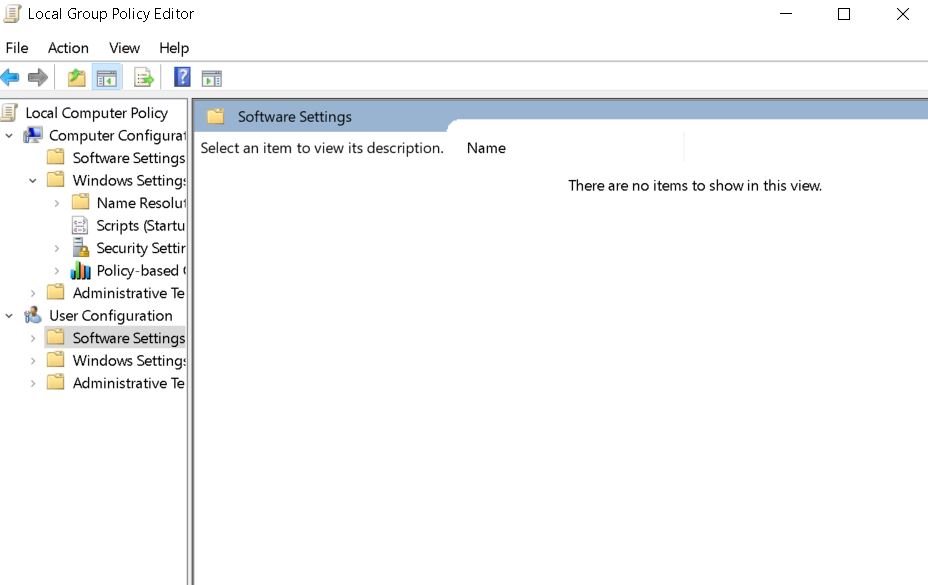
Task: Open the File menu
Action: point(17,47)
